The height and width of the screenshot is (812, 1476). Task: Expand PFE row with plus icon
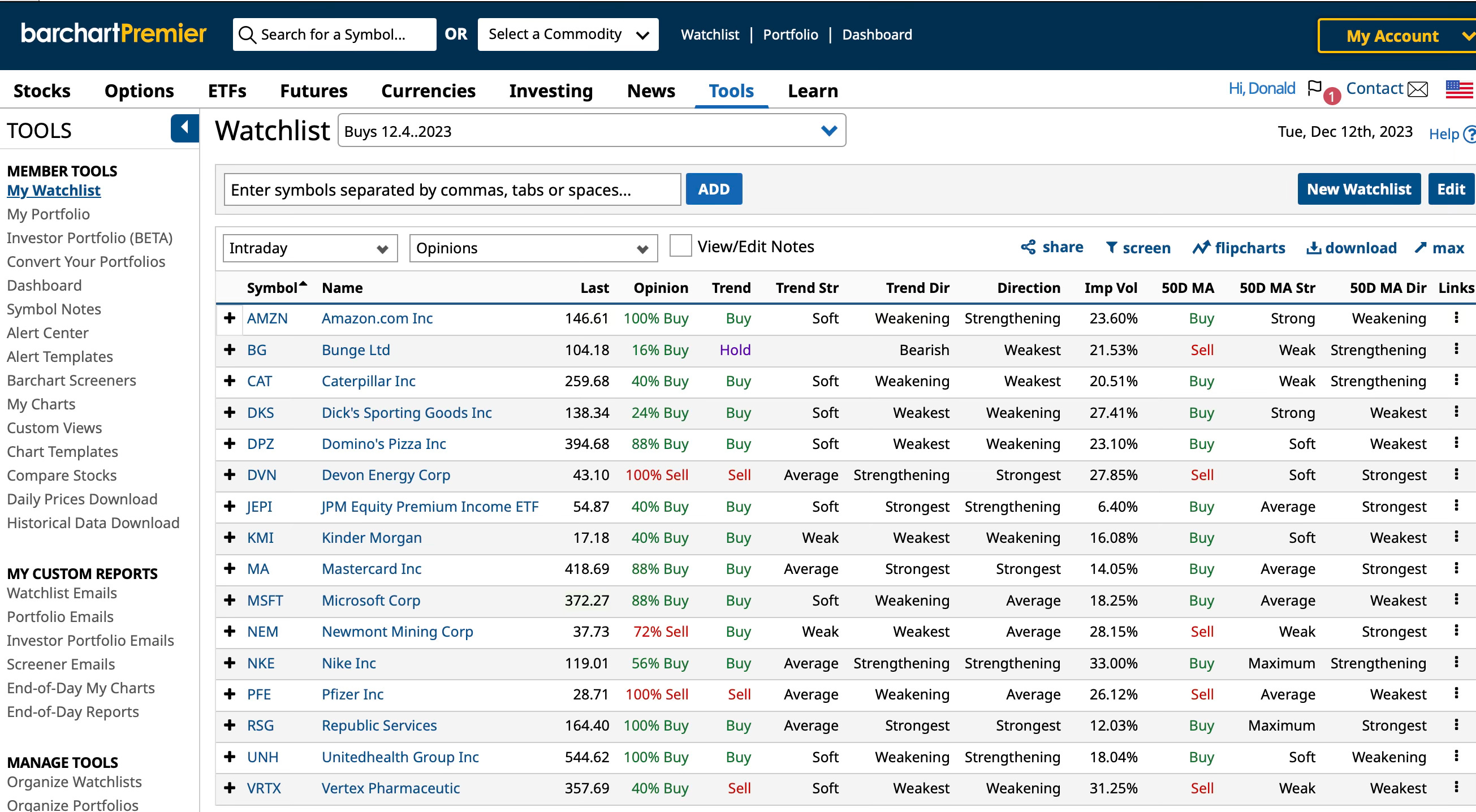coord(230,694)
